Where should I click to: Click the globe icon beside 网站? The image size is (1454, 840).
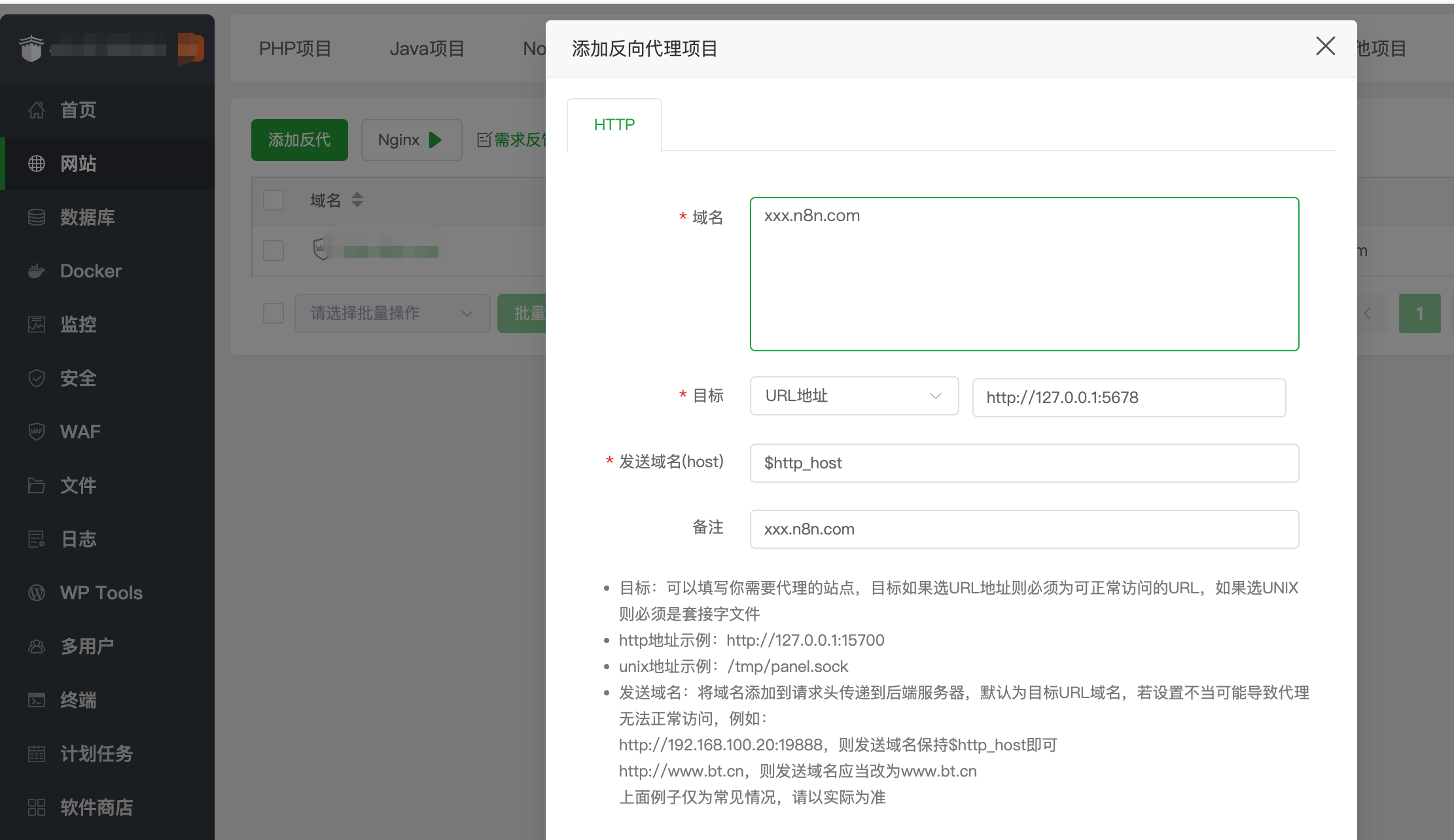pos(37,164)
